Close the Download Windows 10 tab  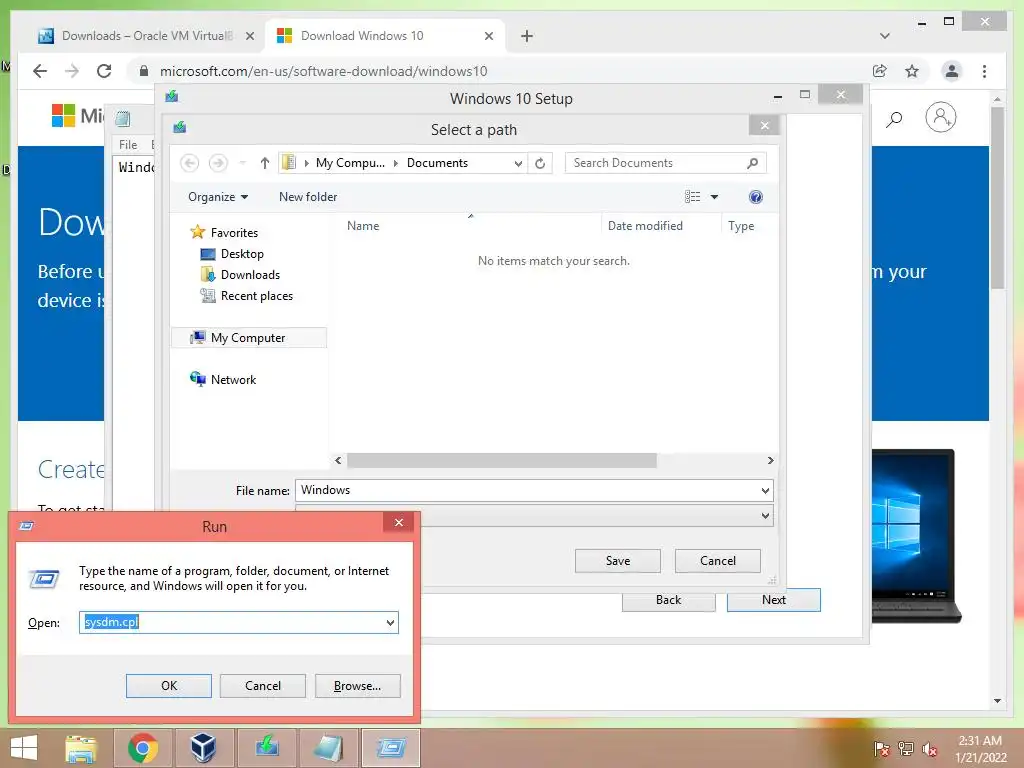[x=489, y=36]
